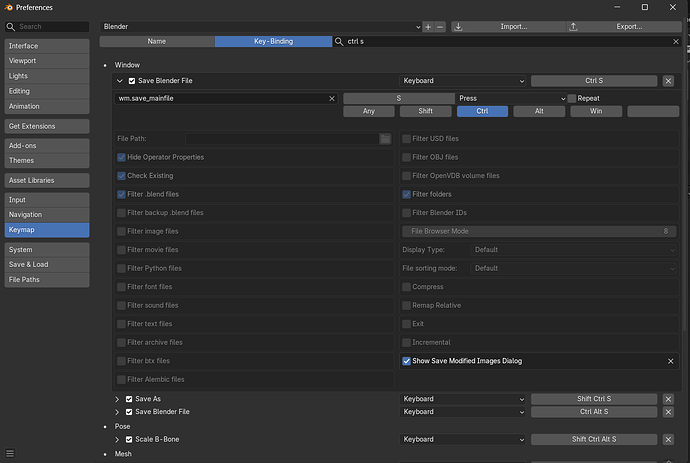Toggle the Repeat checkbox

tap(572, 99)
